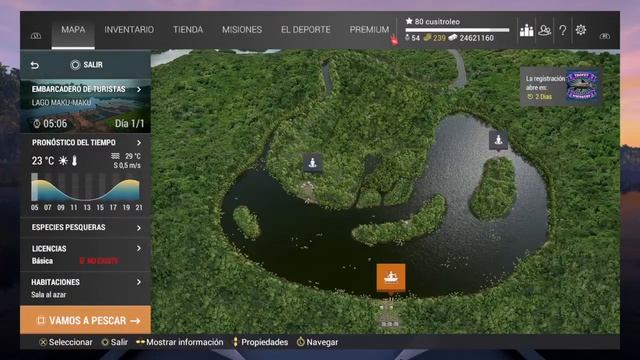Open the tournament registration badge

coord(582,86)
